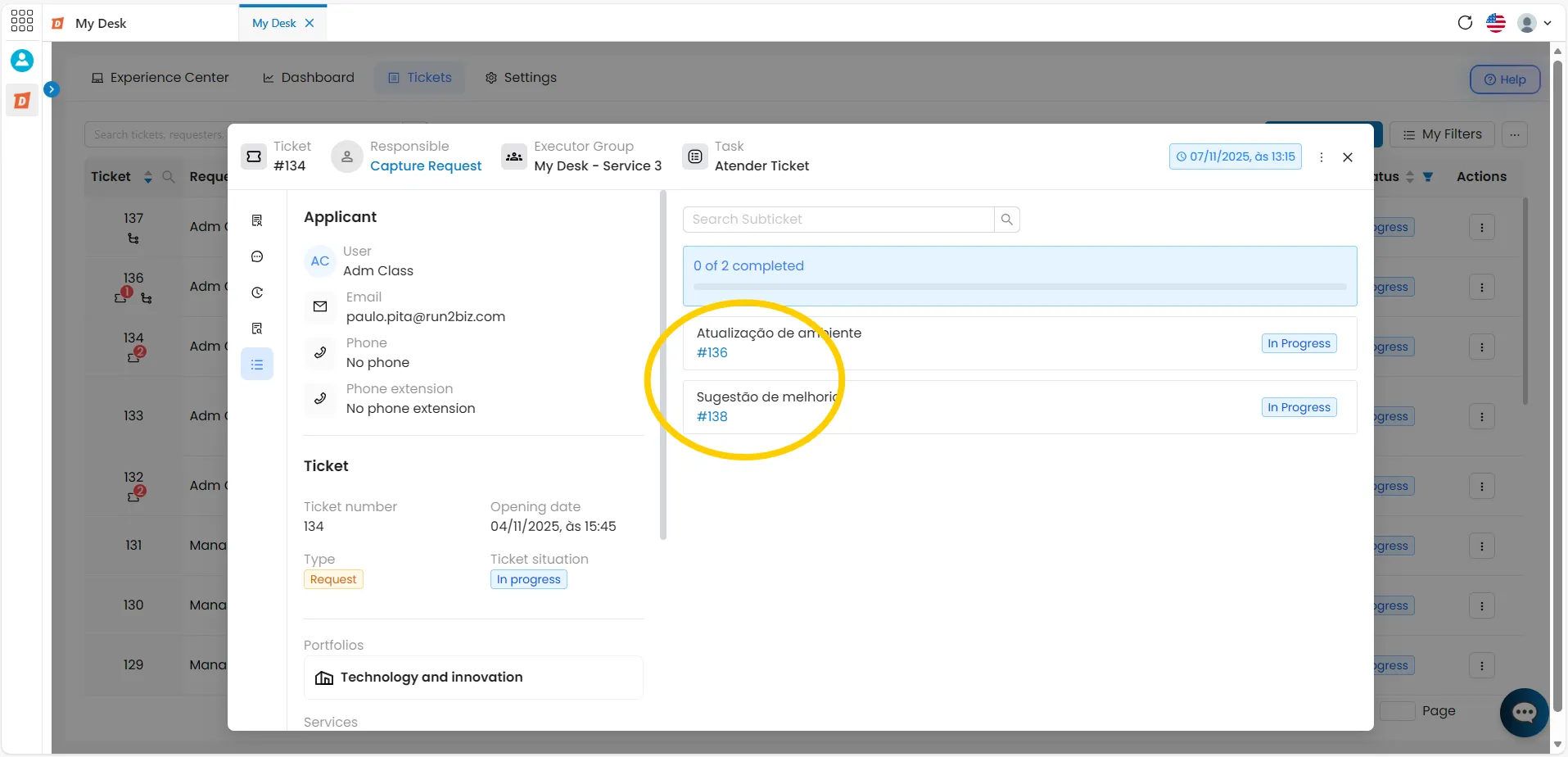1568x757 pixels.
Task: Open the comments bubble icon in dialog sidebar
Action: click(x=257, y=256)
